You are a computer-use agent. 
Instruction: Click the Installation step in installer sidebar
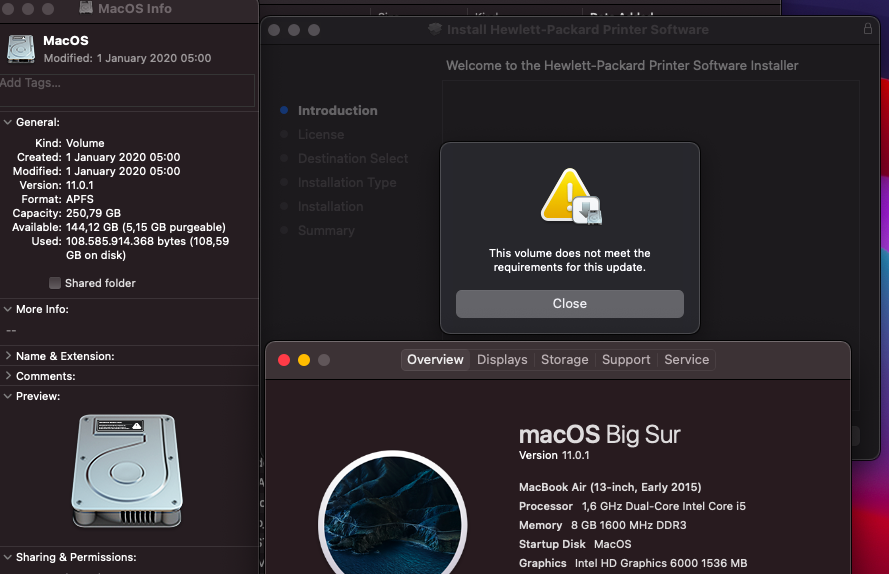click(x=331, y=206)
